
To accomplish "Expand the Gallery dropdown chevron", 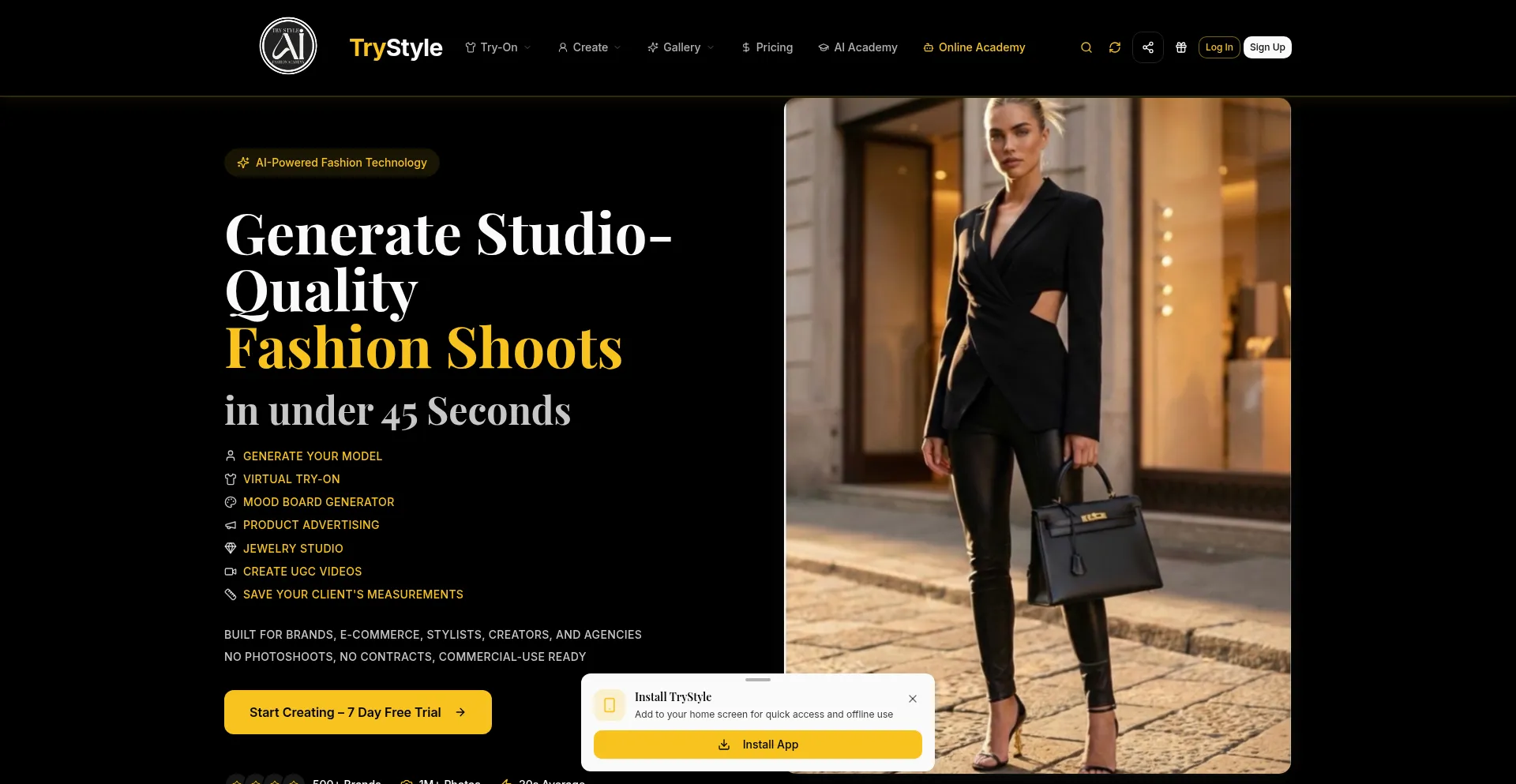I will 711,47.
